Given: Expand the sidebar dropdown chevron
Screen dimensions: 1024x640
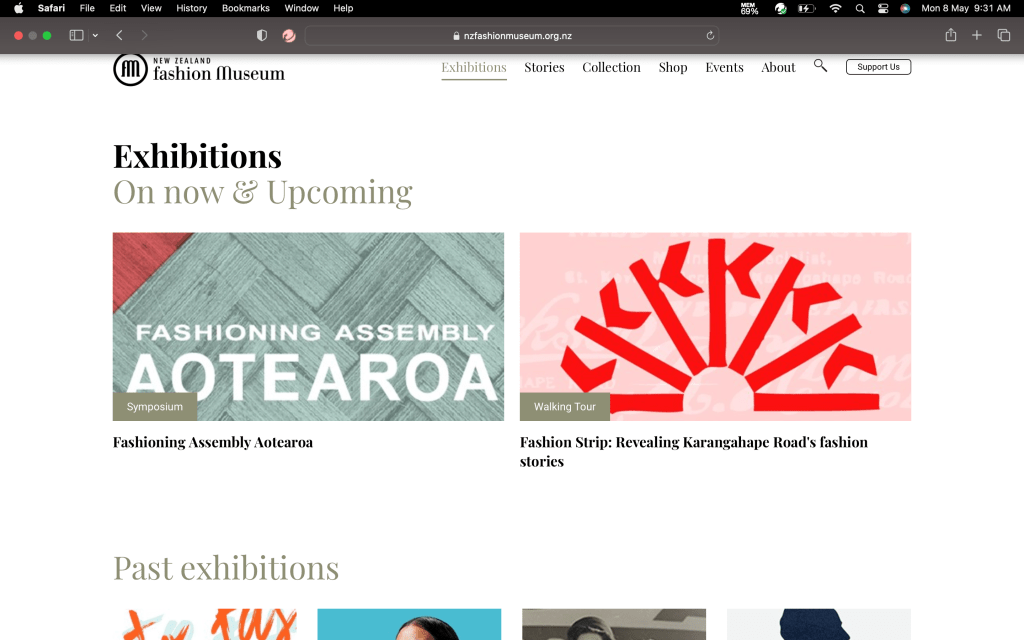Looking at the screenshot, I should [x=95, y=35].
